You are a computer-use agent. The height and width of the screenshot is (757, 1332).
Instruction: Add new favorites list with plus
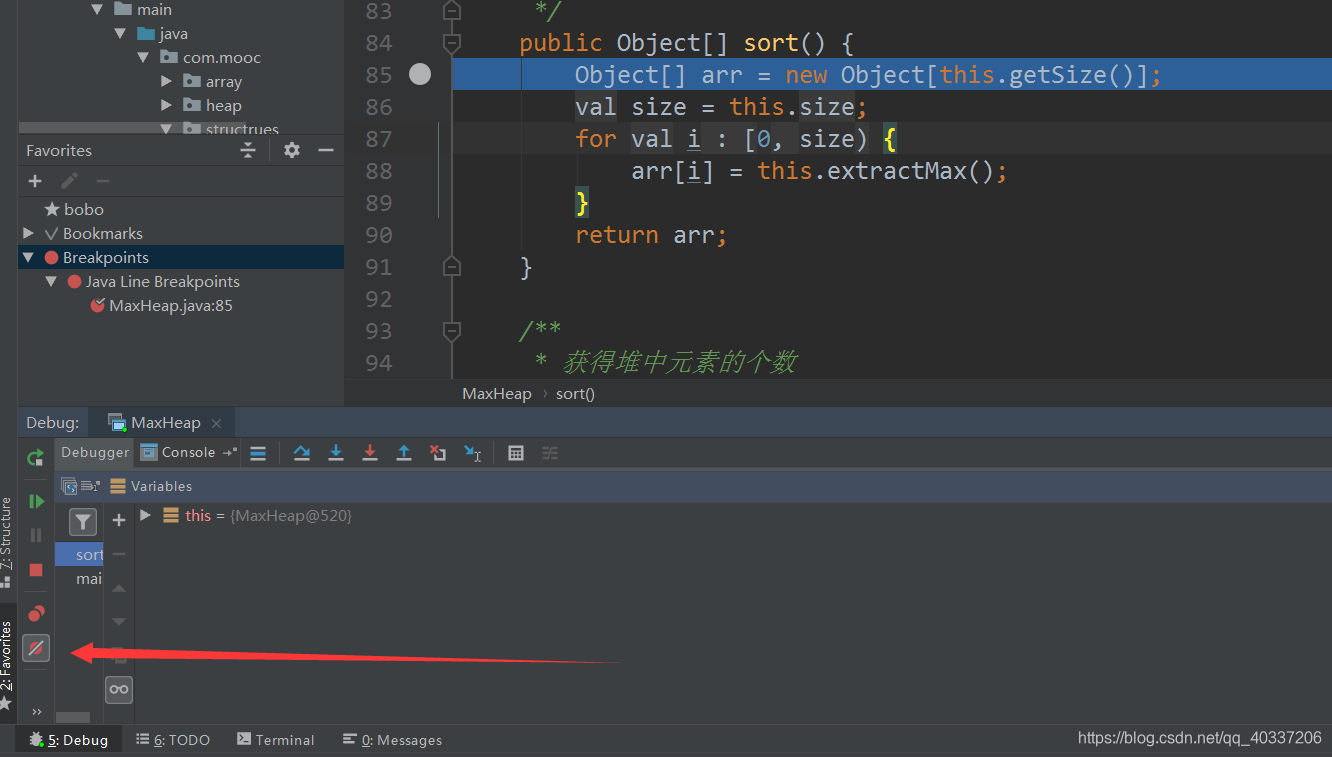click(35, 181)
